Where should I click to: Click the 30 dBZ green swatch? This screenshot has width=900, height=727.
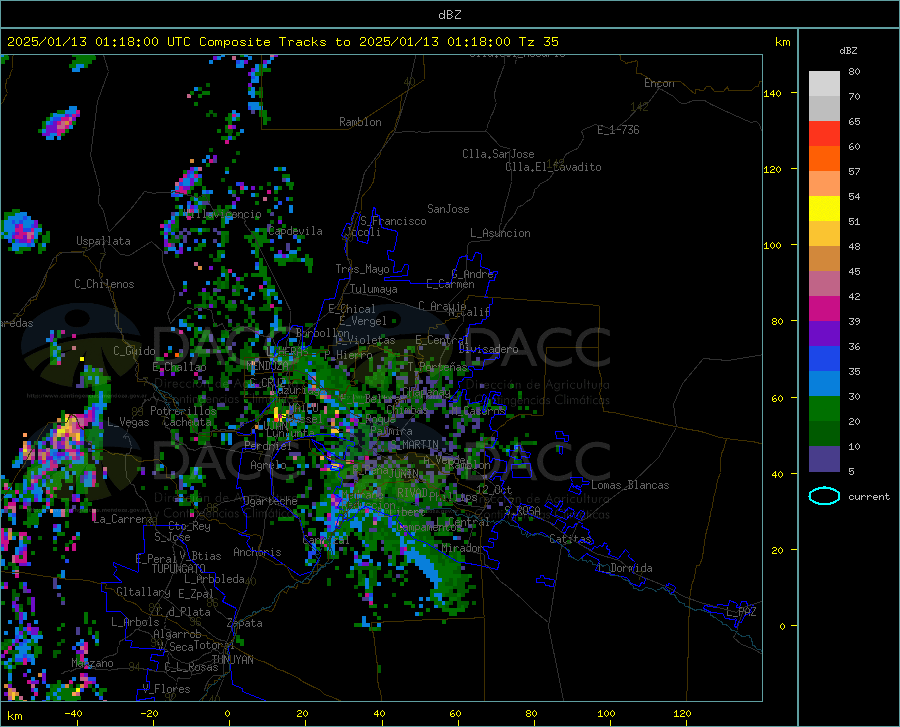click(824, 409)
